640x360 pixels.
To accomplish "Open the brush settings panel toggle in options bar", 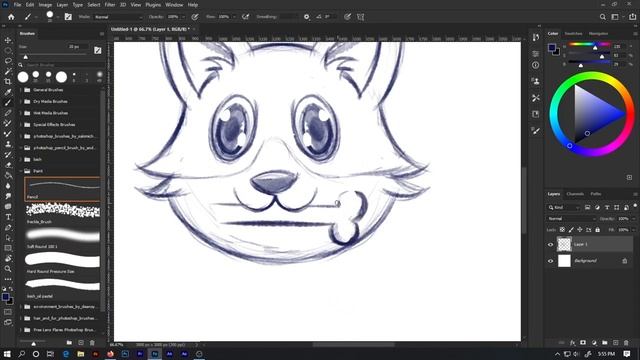I will coord(68,17).
